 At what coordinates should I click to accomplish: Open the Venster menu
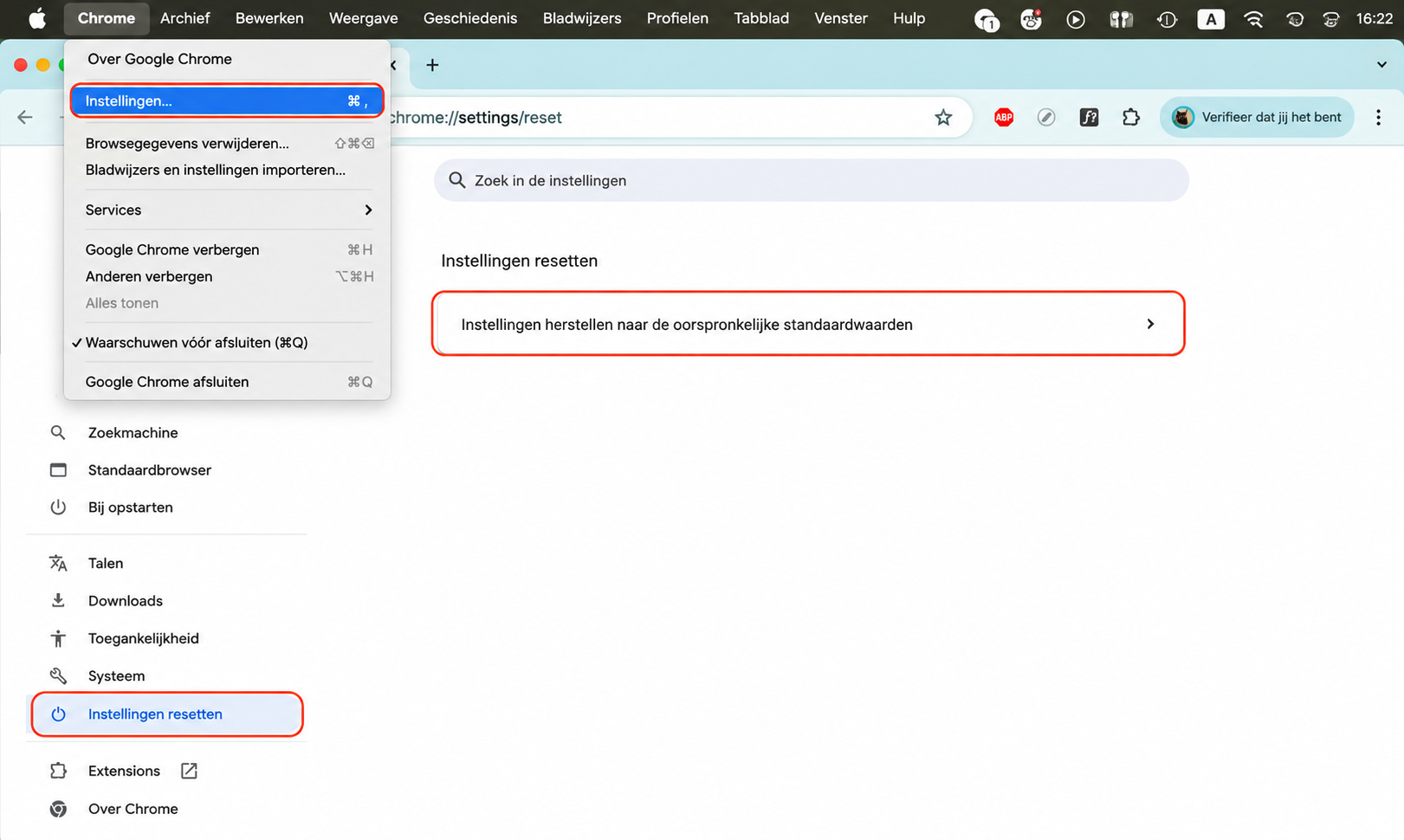[x=841, y=18]
